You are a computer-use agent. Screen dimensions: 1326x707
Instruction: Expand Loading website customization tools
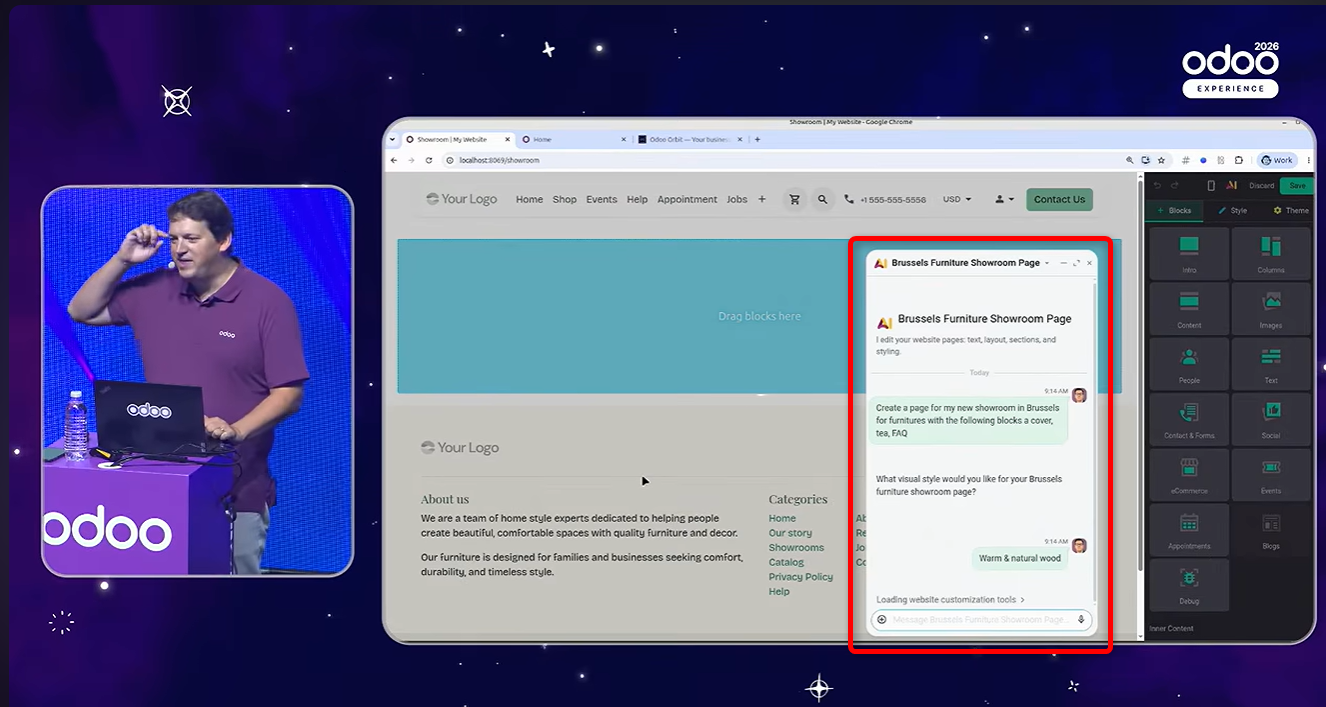click(x=950, y=600)
